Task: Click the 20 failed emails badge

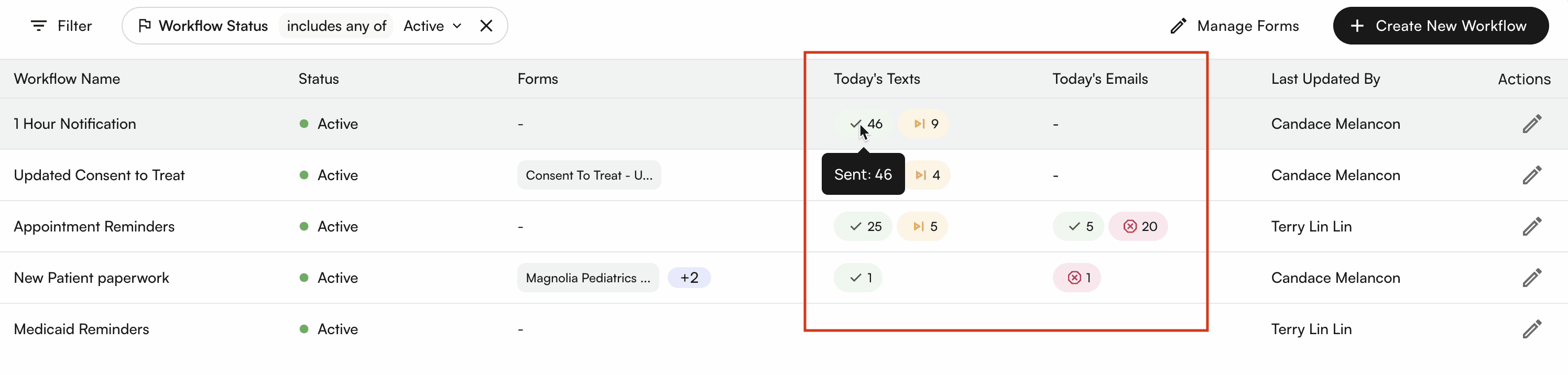Action: [x=1138, y=226]
